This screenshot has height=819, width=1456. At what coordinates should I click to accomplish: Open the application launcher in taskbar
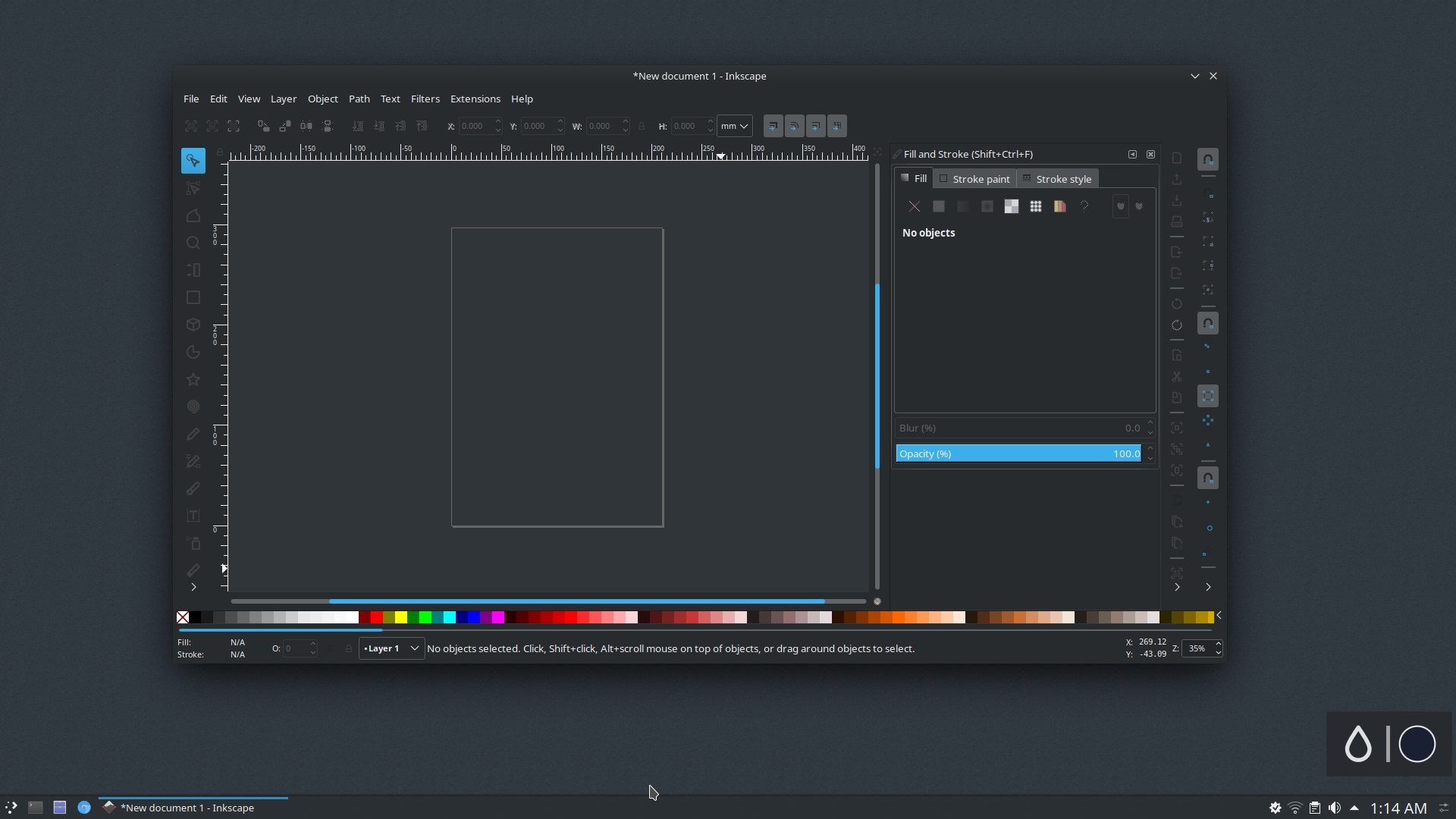pyautogui.click(x=11, y=808)
